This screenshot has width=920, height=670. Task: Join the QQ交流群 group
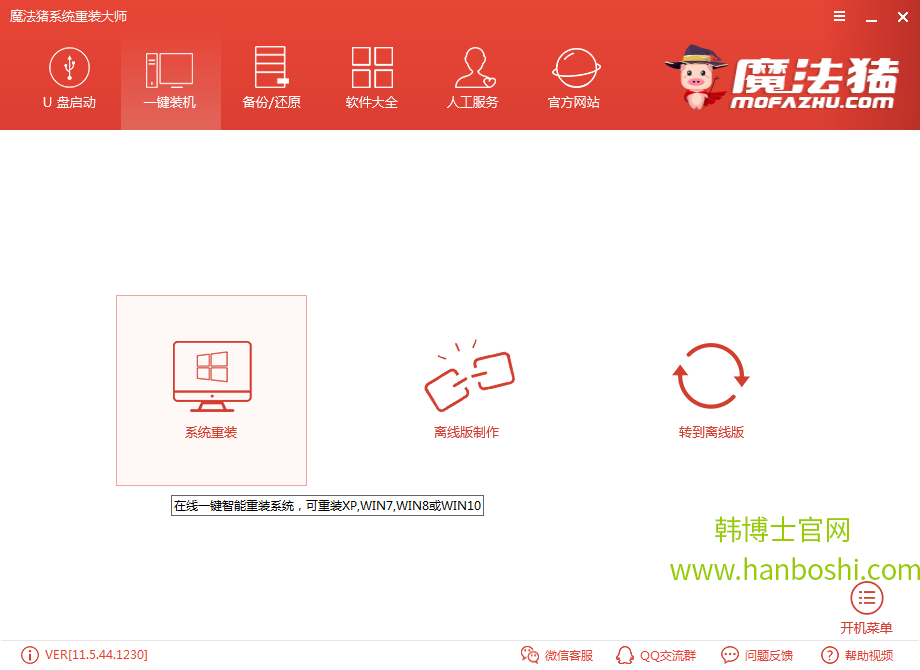655,655
